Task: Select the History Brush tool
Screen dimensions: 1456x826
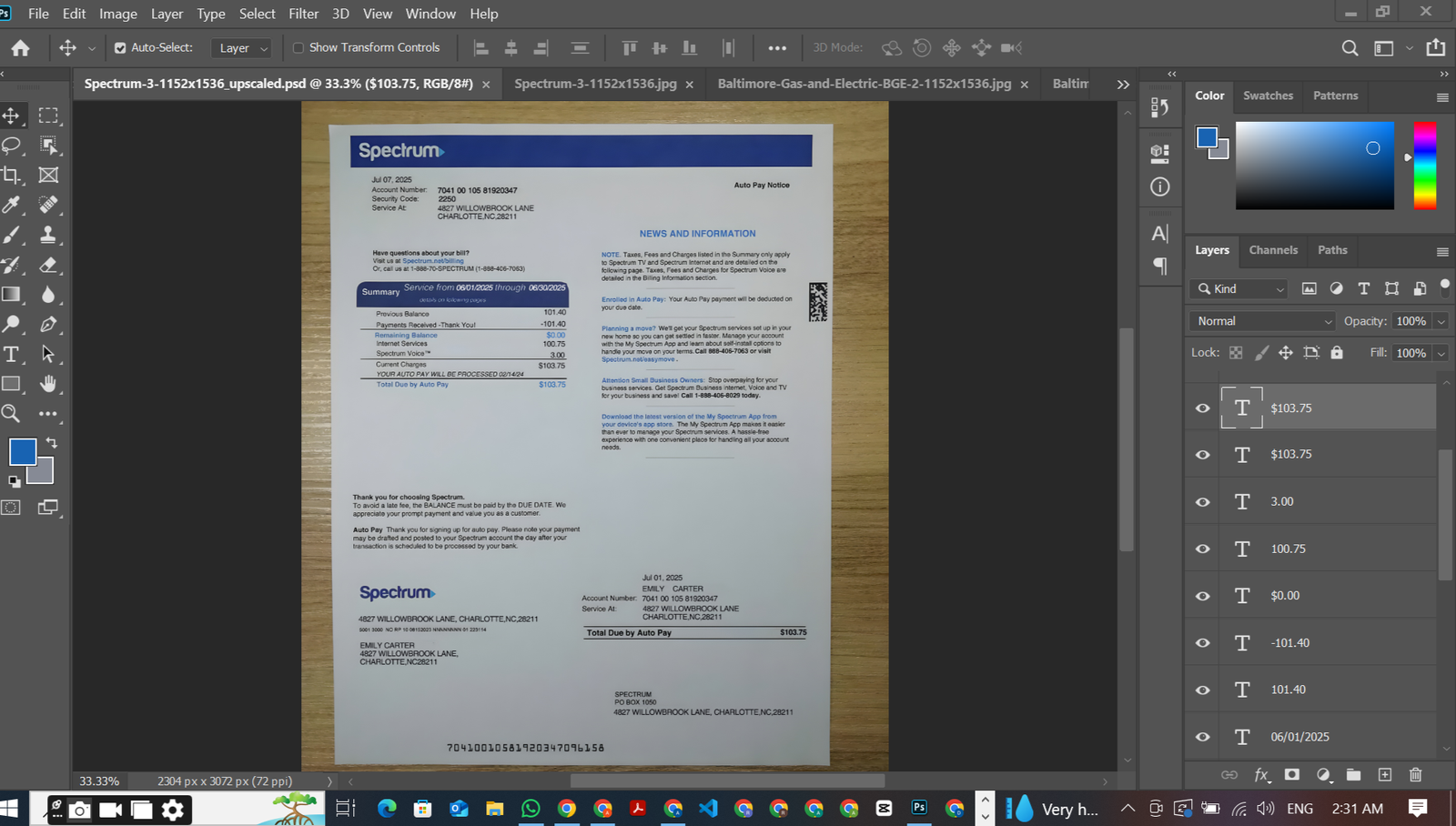Action: (12, 265)
